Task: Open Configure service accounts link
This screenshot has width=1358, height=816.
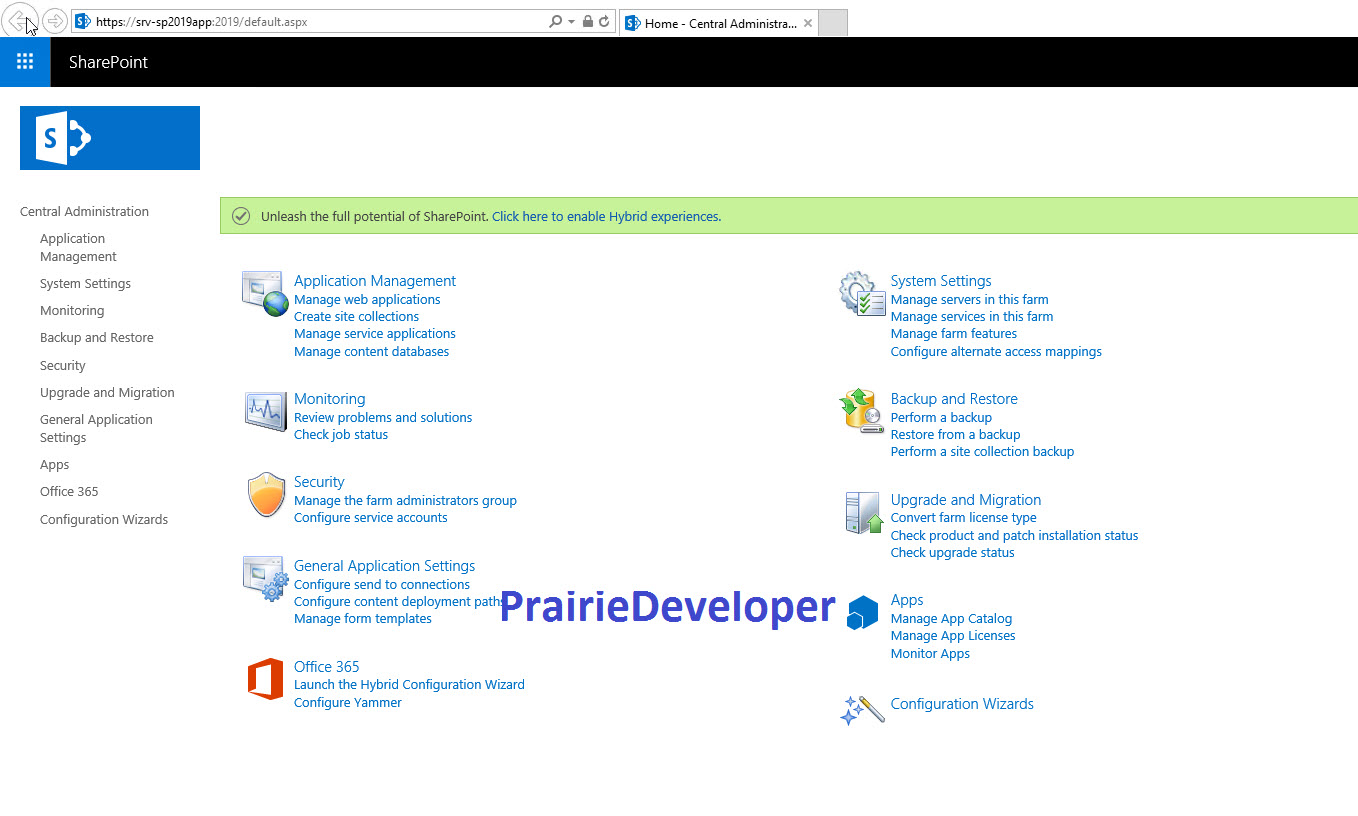Action: click(371, 518)
